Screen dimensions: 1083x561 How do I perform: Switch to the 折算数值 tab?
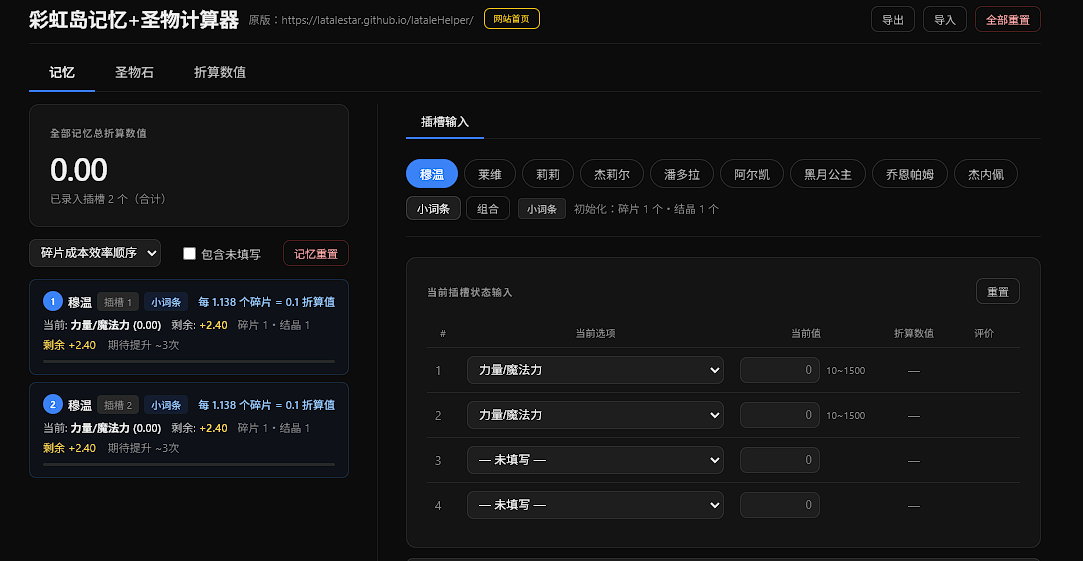(x=220, y=73)
